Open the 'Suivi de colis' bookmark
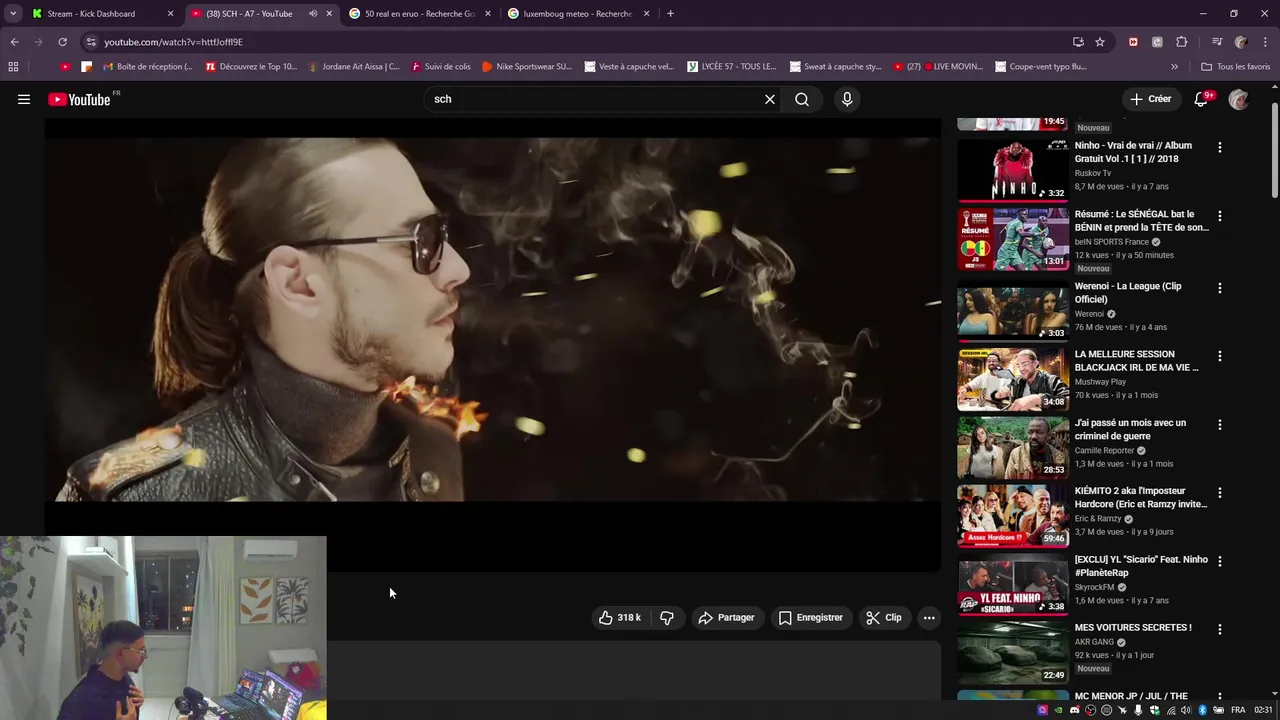Screen dimensions: 1280x720 coord(439,67)
